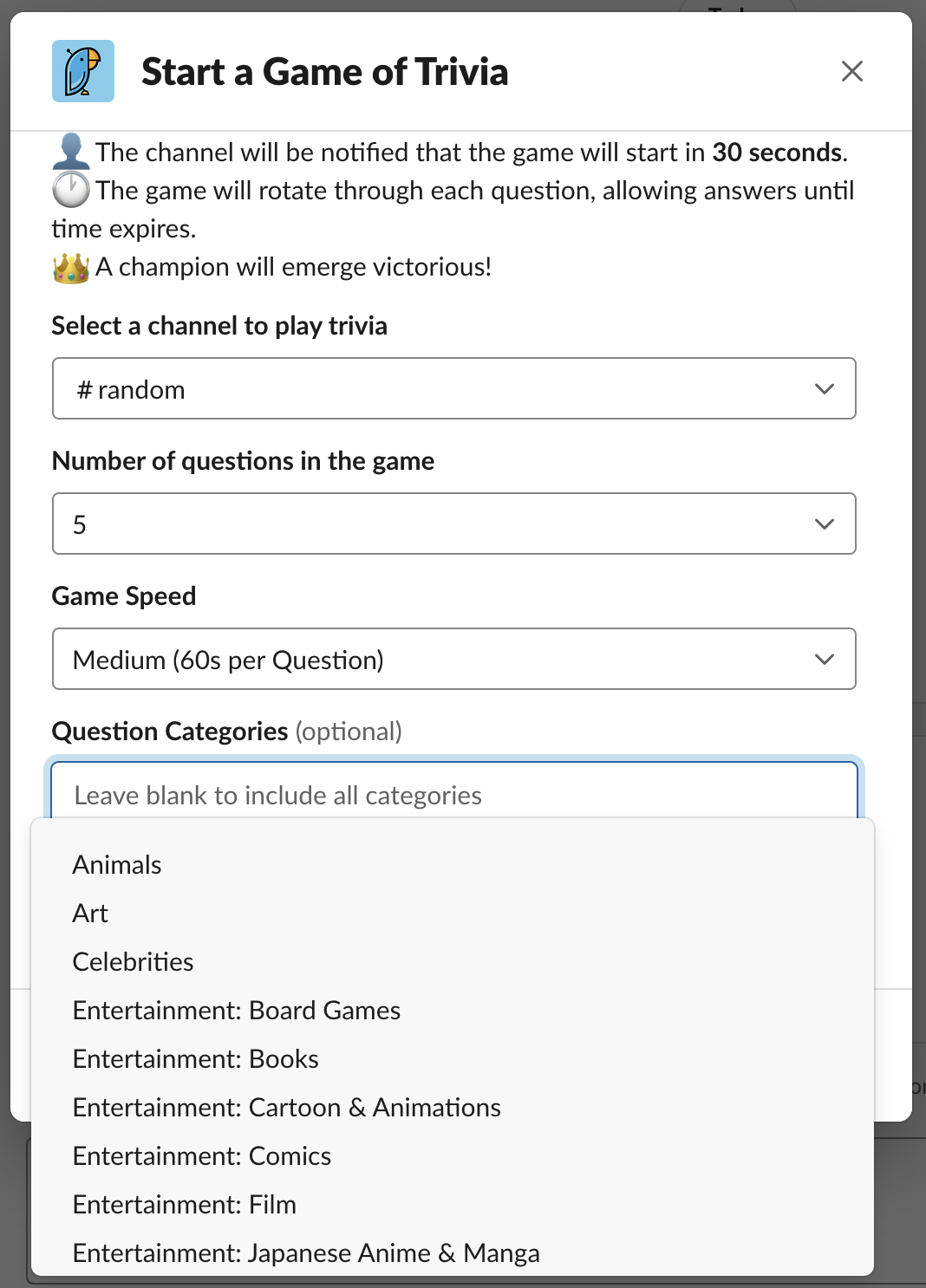
Task: Close the Start a Game of Trivia dialog
Action: pyautogui.click(x=852, y=71)
